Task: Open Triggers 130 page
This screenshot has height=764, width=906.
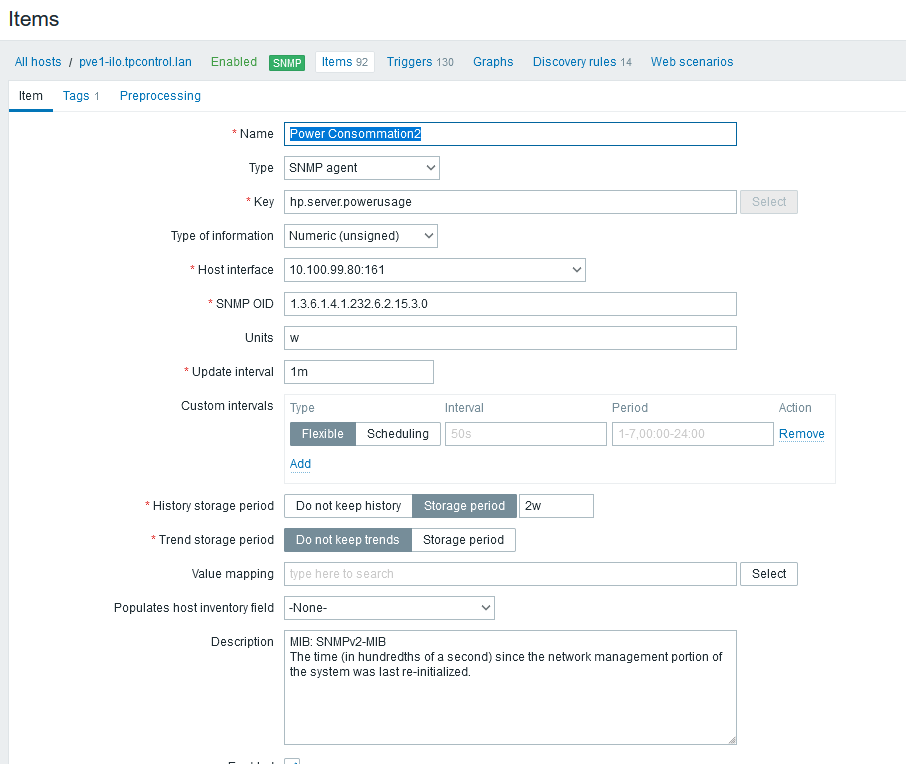Action: 419,62
